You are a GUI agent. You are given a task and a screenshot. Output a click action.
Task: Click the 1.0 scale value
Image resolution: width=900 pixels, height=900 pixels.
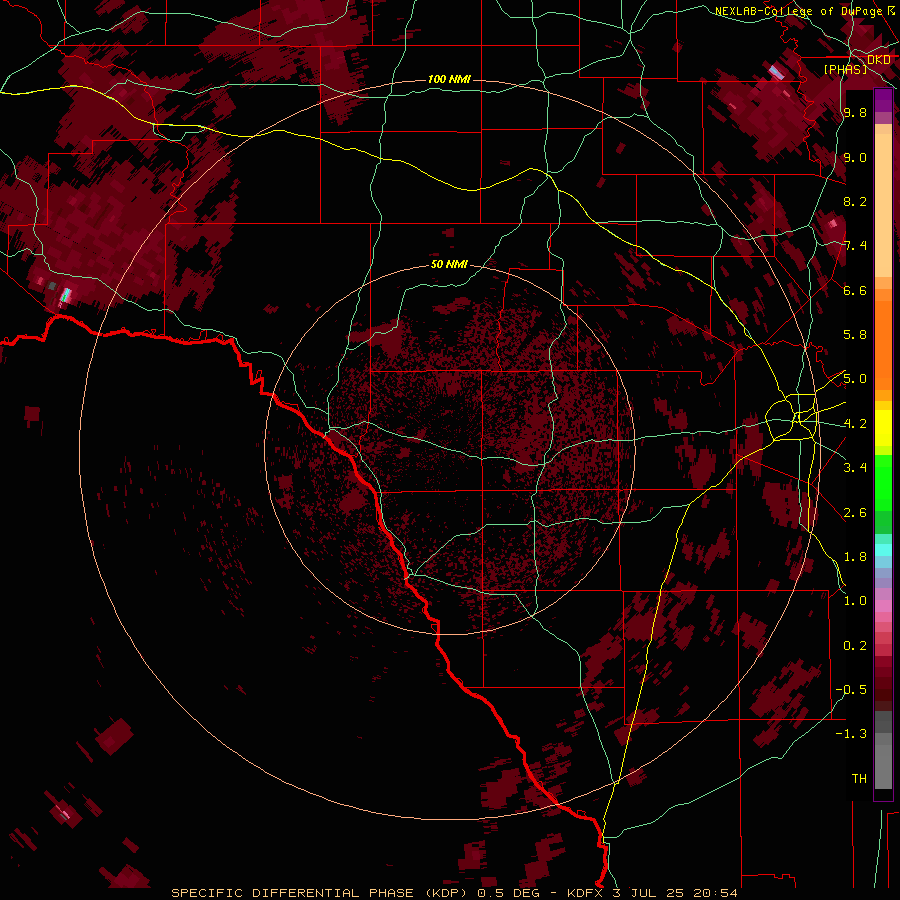point(855,601)
